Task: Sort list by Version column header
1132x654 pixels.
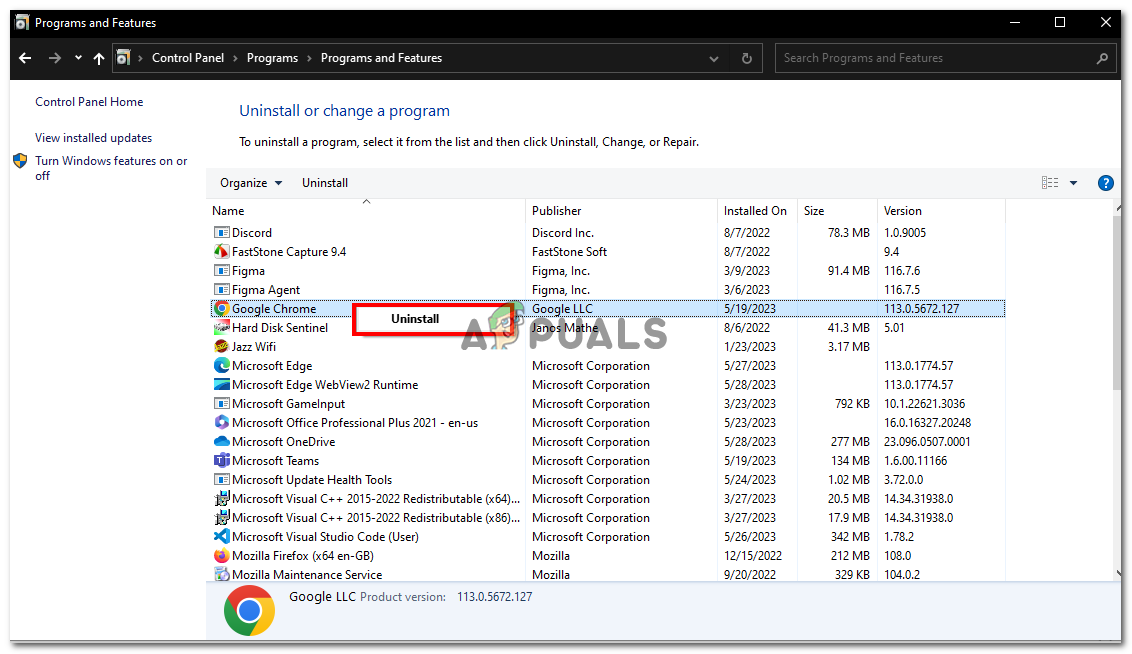Action: [941, 211]
